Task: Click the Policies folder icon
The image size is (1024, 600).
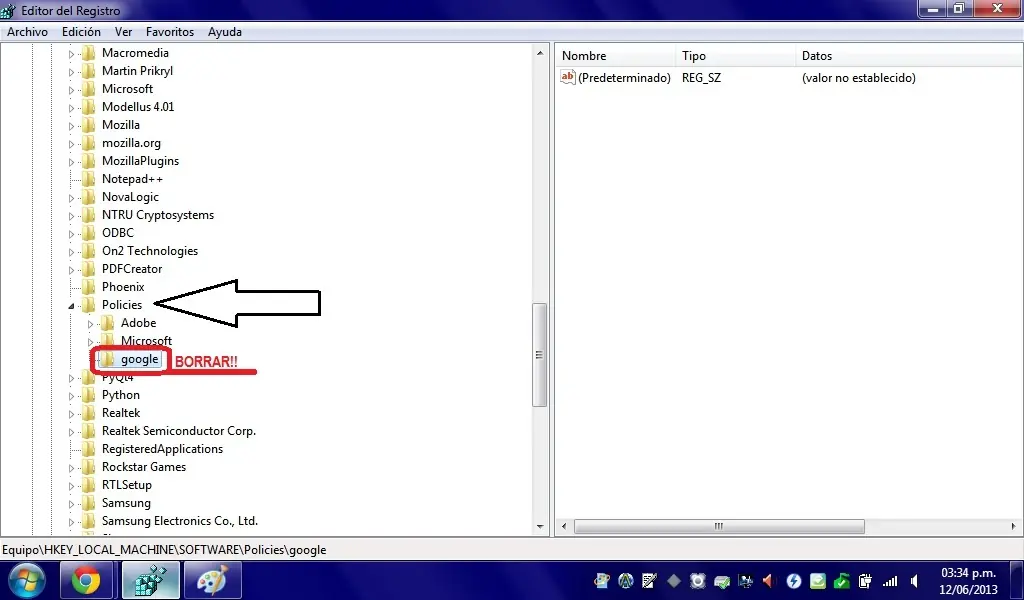Action: [88, 305]
